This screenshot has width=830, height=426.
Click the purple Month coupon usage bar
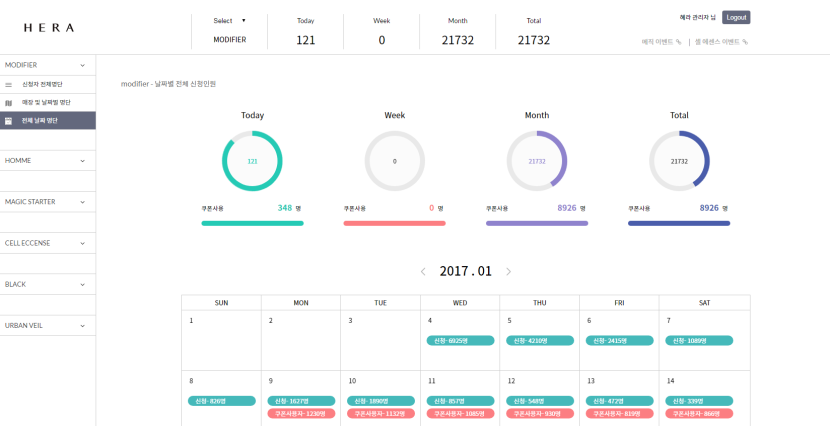pyautogui.click(x=537, y=223)
